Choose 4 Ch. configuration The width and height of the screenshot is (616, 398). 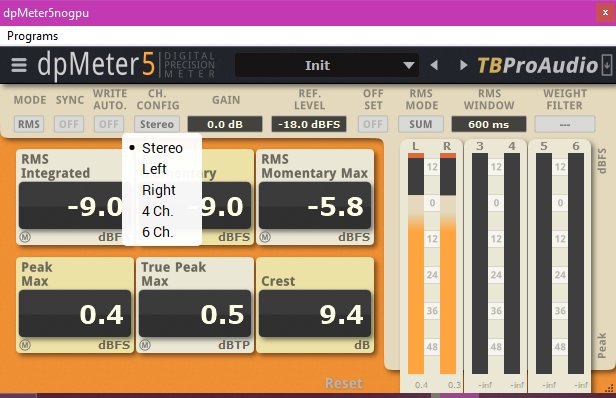coord(162,211)
